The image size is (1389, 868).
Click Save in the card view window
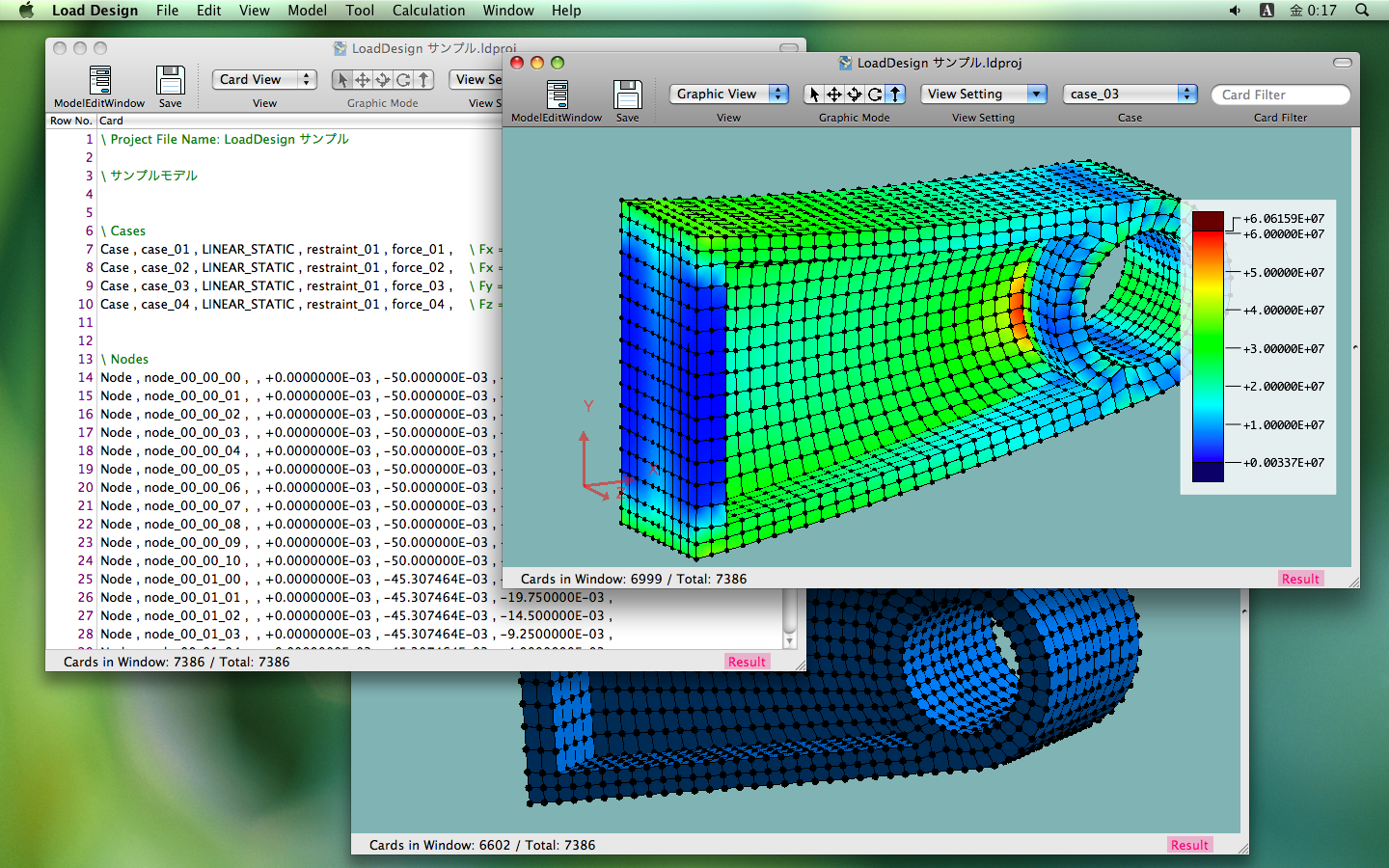[171, 79]
